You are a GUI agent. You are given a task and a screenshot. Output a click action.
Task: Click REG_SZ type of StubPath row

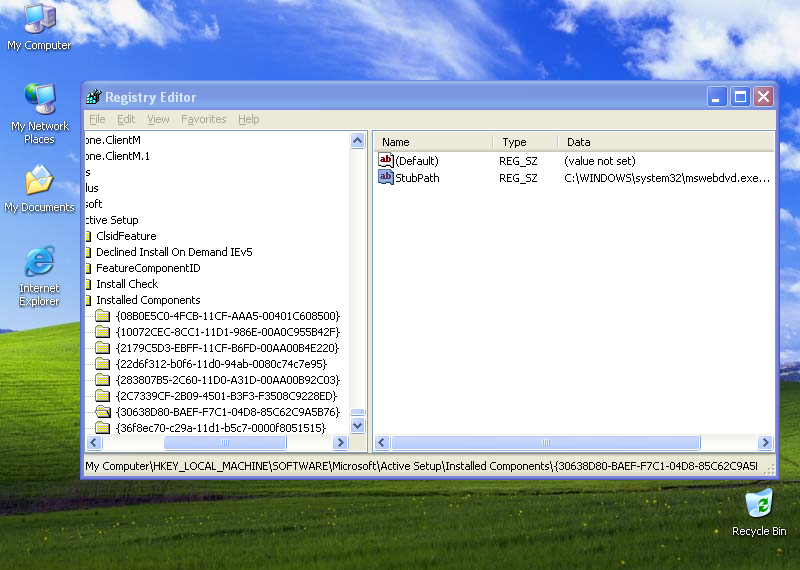point(518,178)
